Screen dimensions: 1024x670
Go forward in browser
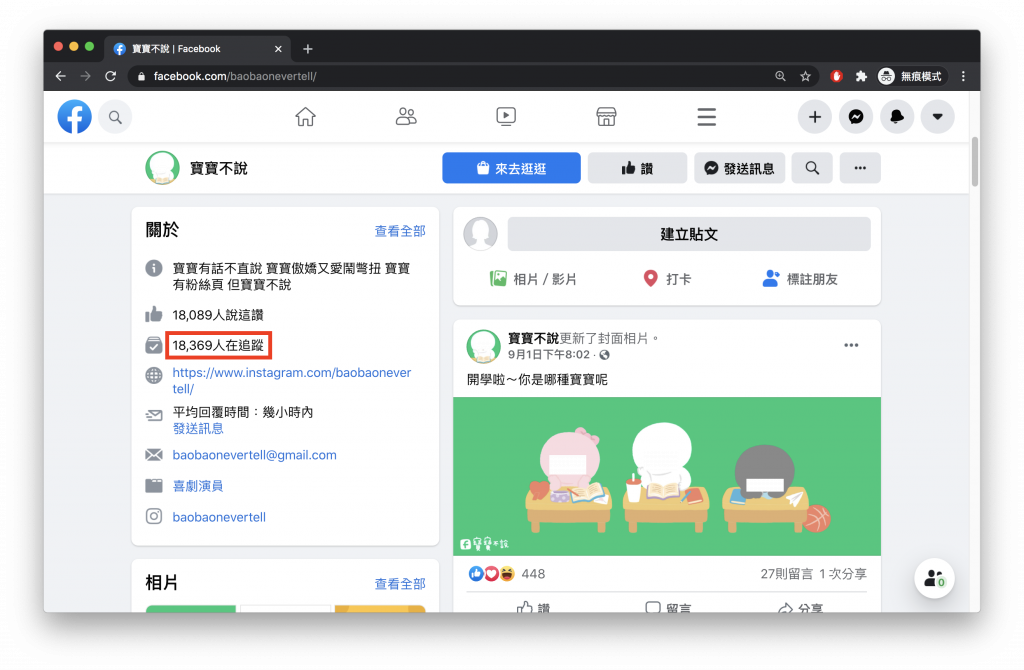click(x=86, y=76)
